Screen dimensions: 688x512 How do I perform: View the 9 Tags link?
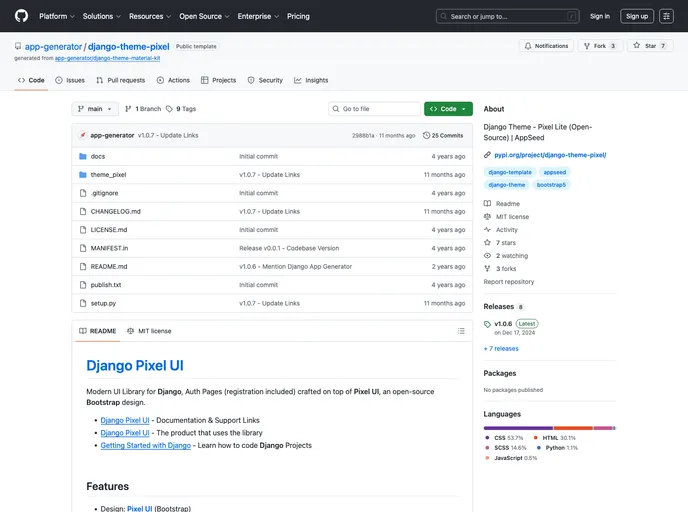pos(181,109)
